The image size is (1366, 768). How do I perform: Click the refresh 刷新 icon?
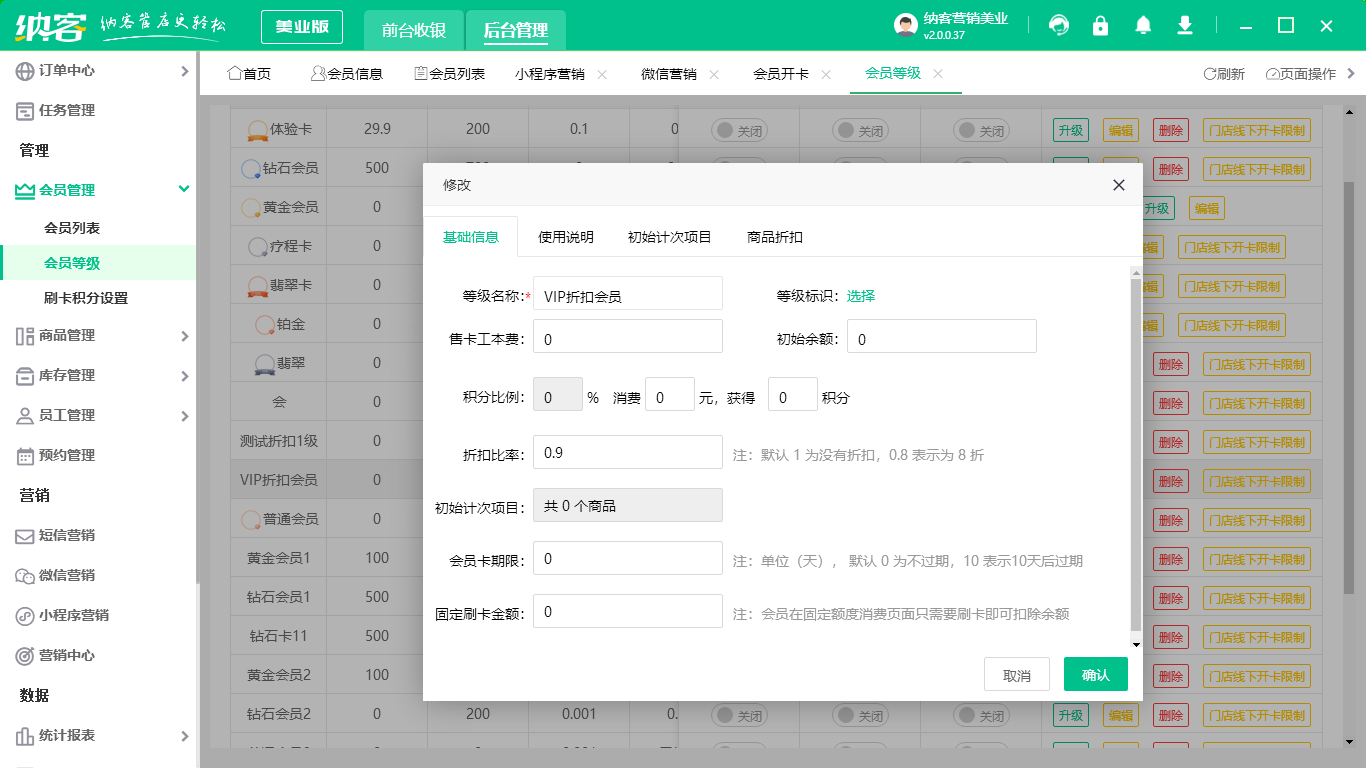1209,73
